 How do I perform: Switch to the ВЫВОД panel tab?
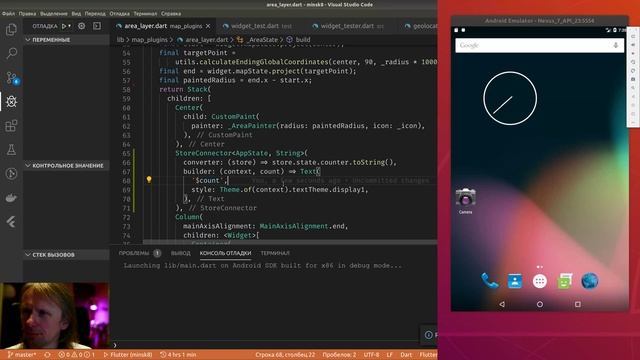tap(180, 253)
